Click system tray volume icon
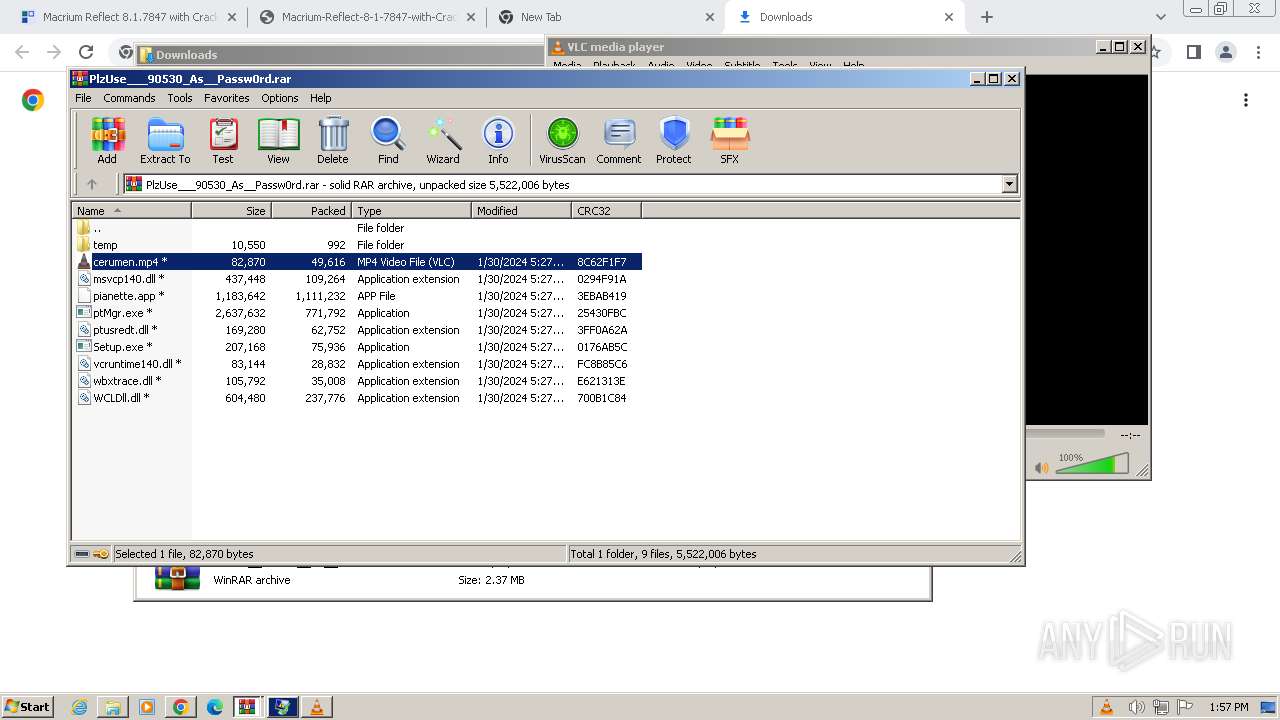The image size is (1280, 720). pos(1137,707)
